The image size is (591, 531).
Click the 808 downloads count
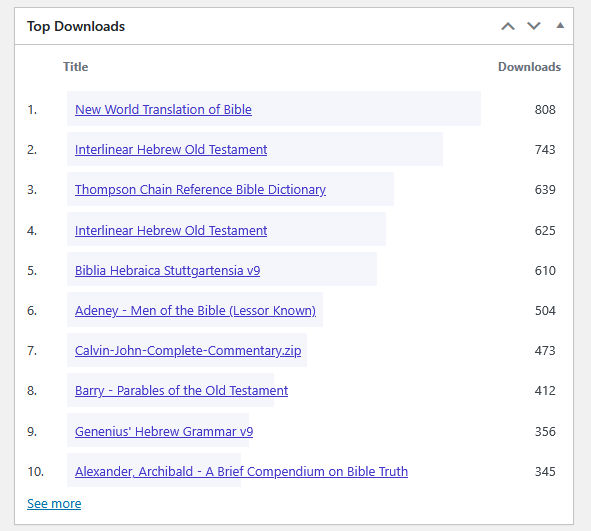click(545, 110)
